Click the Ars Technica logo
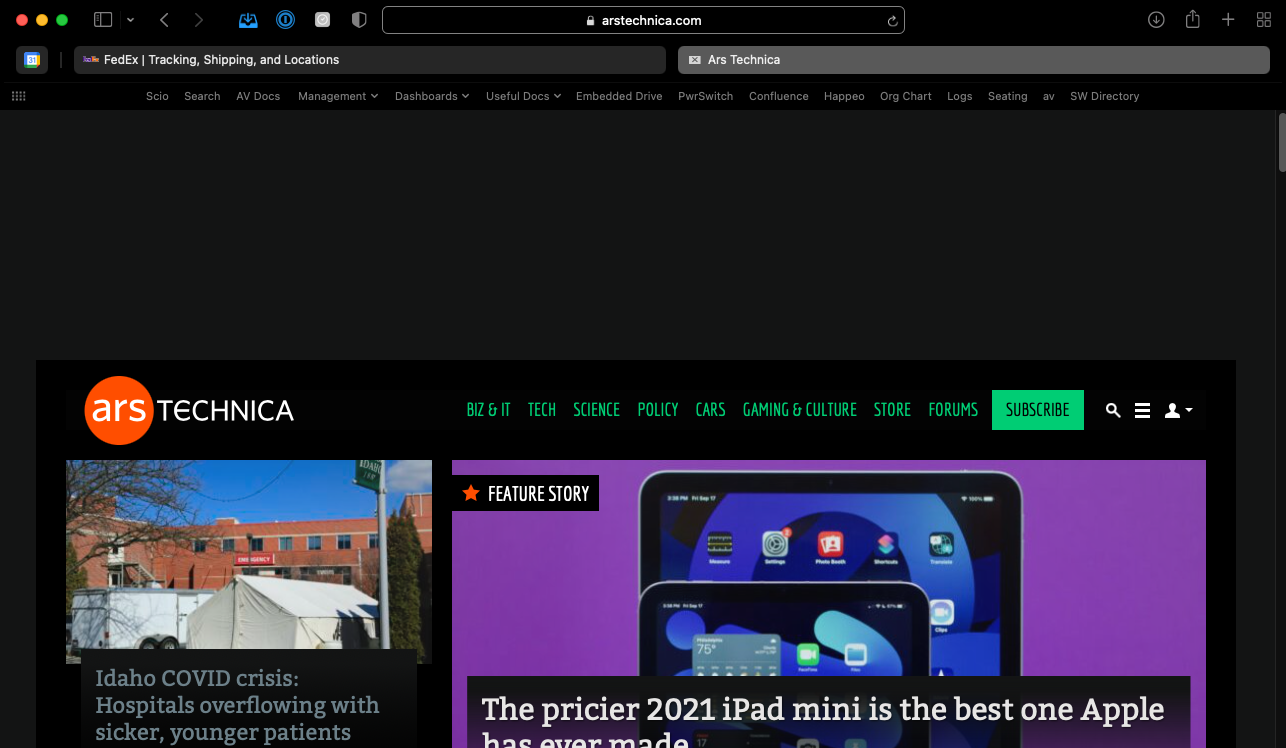 click(x=189, y=410)
